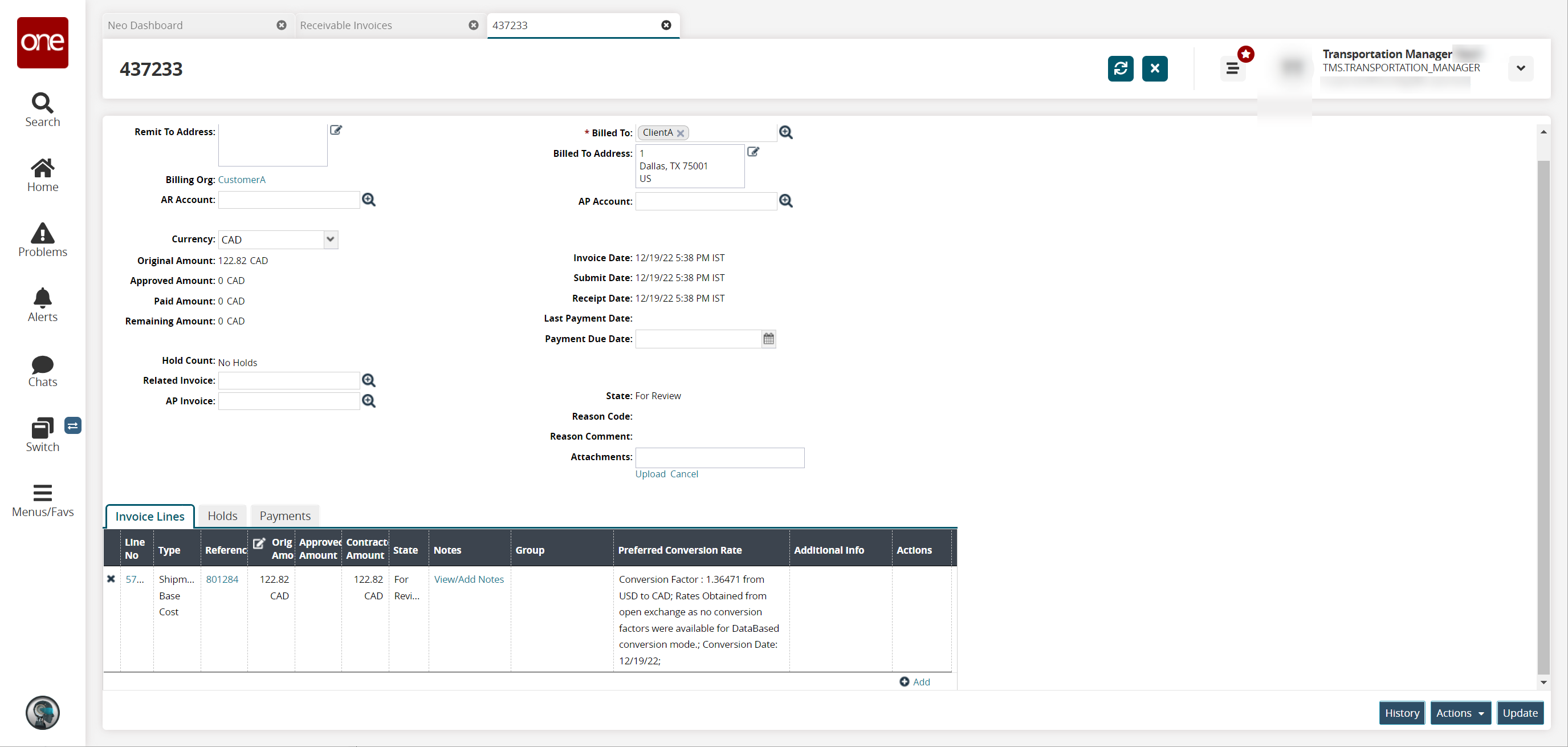The height and width of the screenshot is (747, 1568).
Task: Remove ClientA from Billed To
Action: [x=681, y=133]
